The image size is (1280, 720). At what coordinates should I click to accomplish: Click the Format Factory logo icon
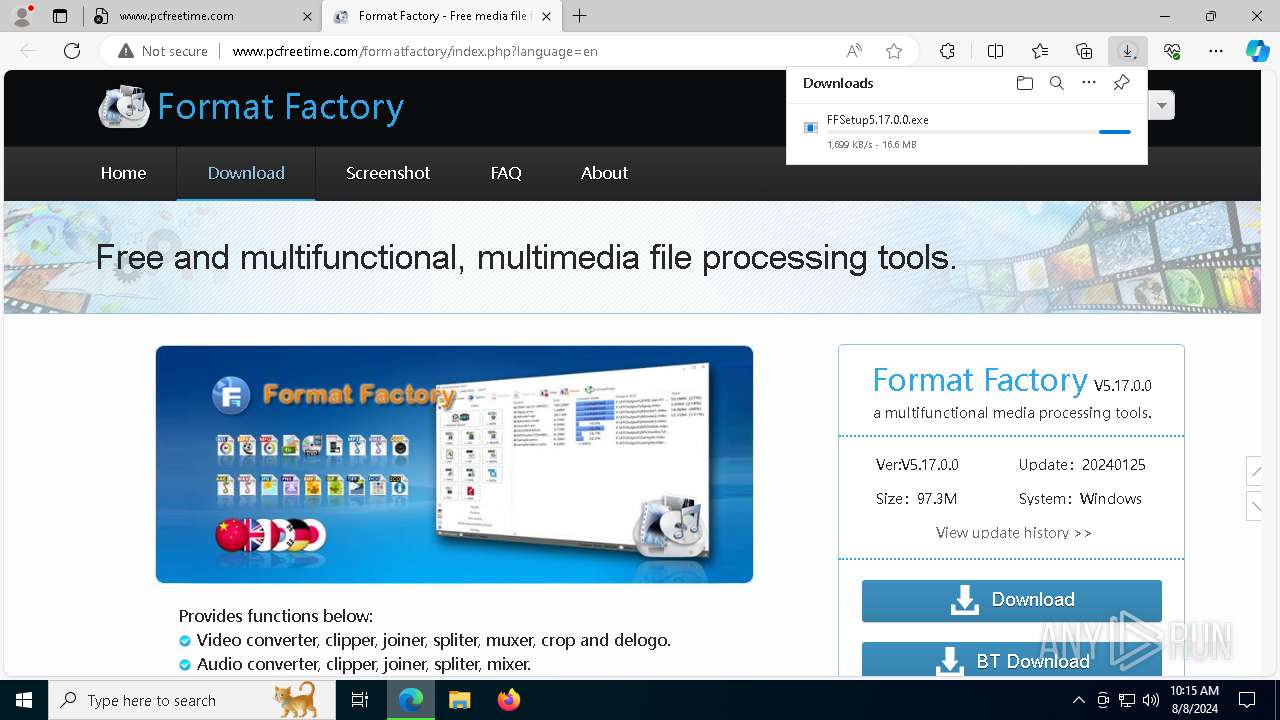(x=123, y=107)
